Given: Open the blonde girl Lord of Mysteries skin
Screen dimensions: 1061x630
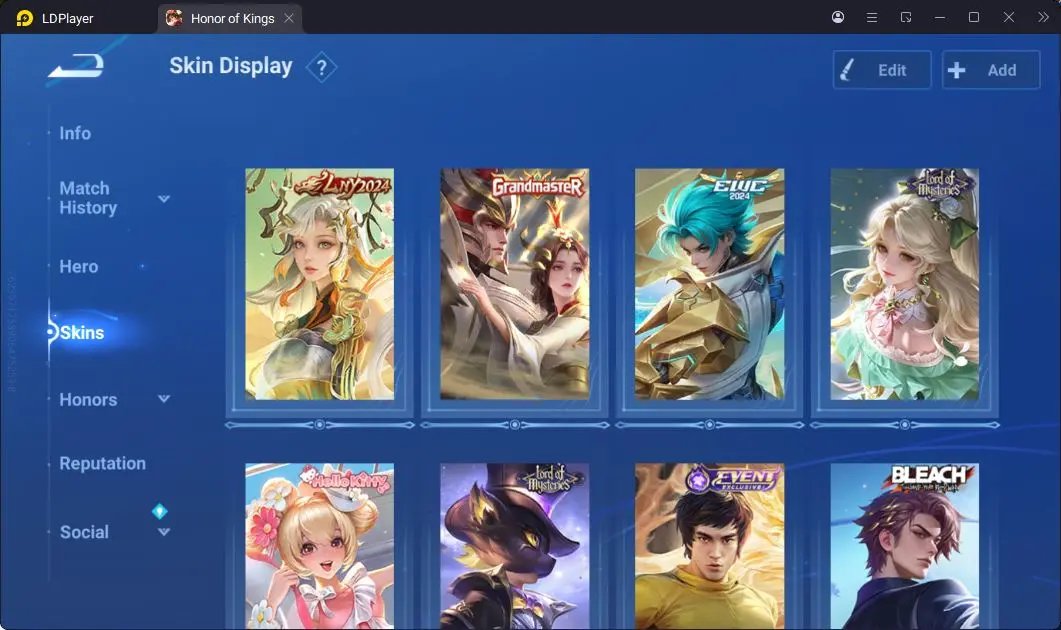Looking at the screenshot, I should click(905, 284).
